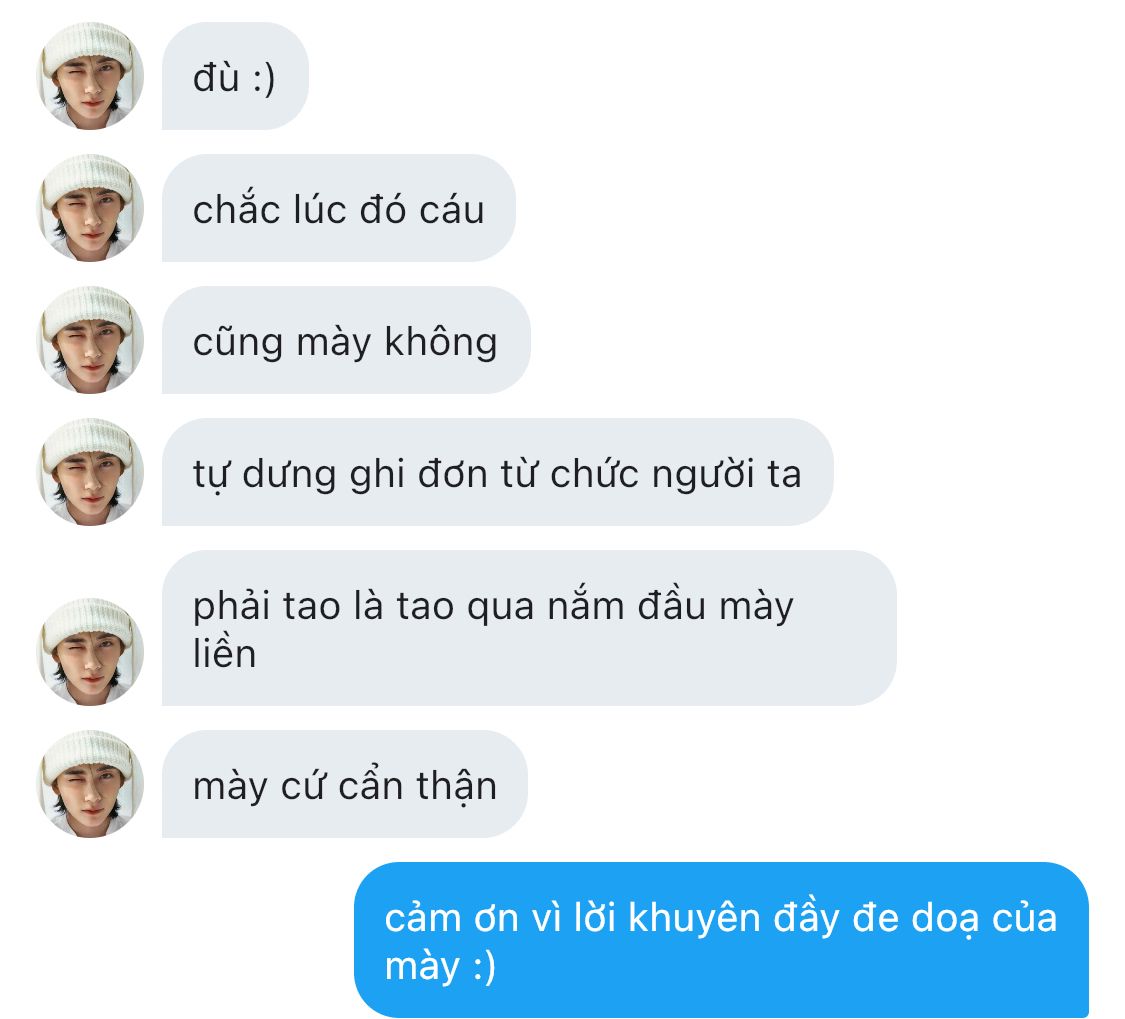The height and width of the screenshot is (1019, 1125).
Task: Click the word 'không' in the third message
Action: click(x=441, y=342)
